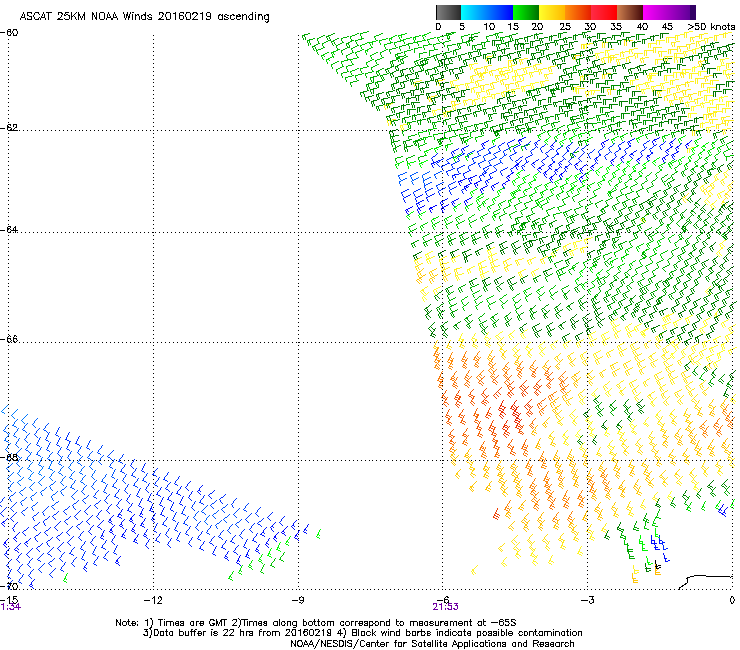Click the black contaminated wind barb above the coastline
Image resolution: width=740 pixels, height=650 pixels.
click(657, 565)
